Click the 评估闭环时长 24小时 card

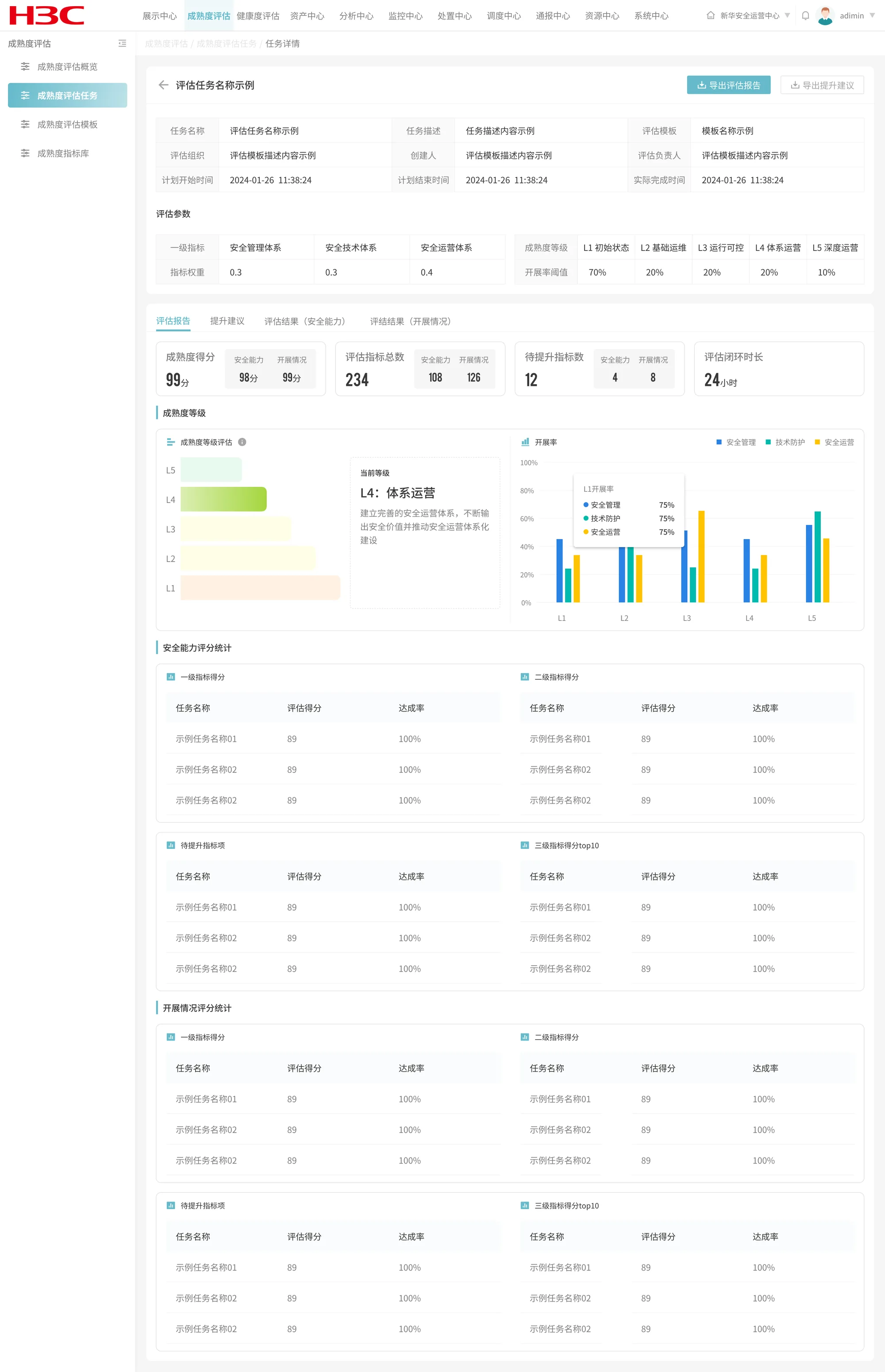pyautogui.click(x=779, y=368)
